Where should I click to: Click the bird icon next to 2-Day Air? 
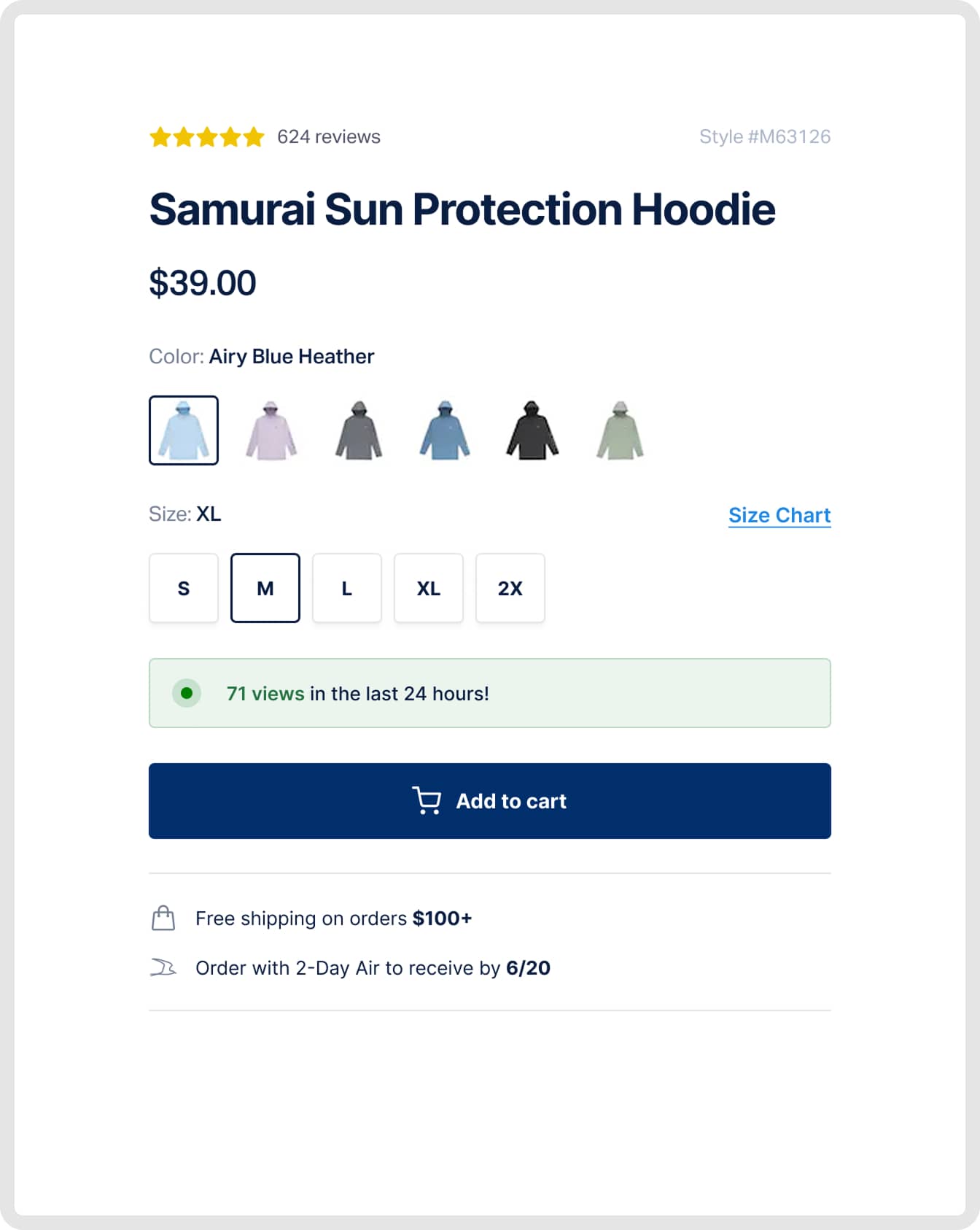[163, 968]
